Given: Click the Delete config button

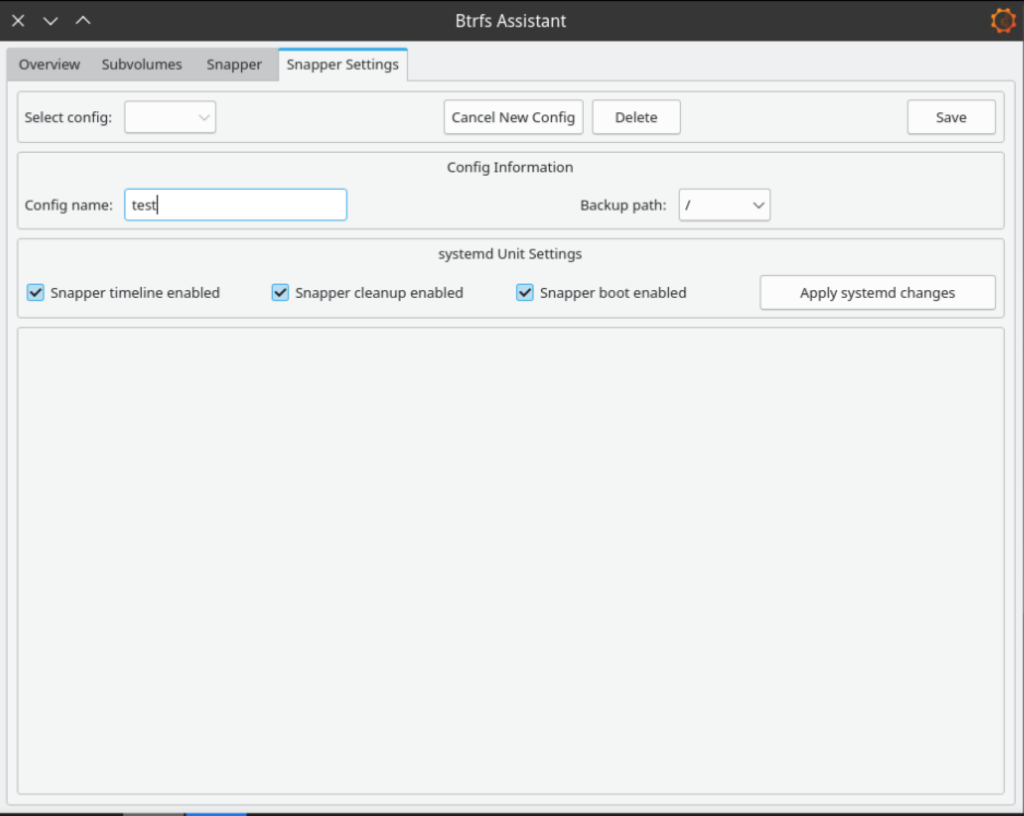Looking at the screenshot, I should coord(636,118).
